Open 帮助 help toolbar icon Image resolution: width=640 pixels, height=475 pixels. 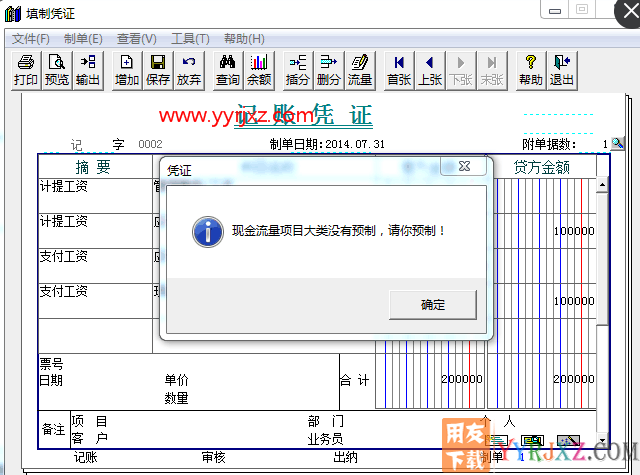(531, 70)
